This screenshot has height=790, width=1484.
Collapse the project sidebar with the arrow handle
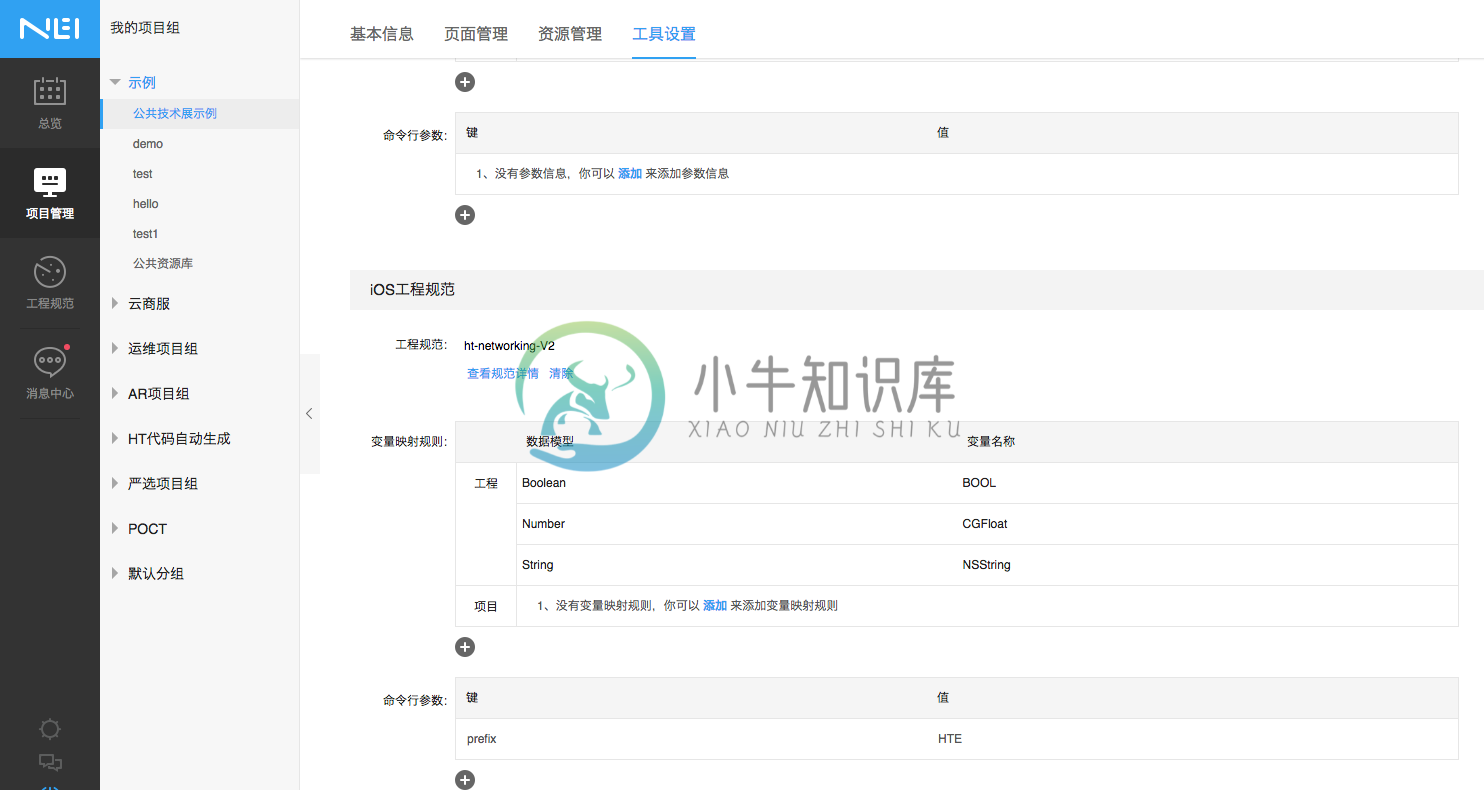click(309, 413)
